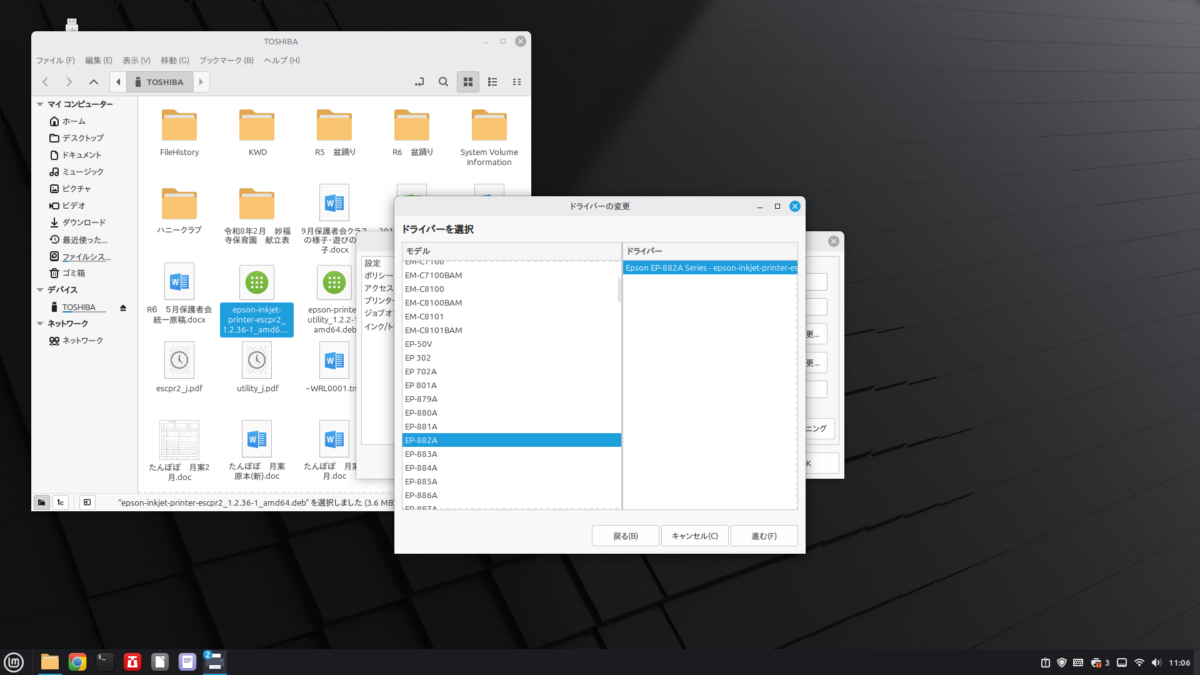
Task: Click the search magnifier icon in file manager
Action: [x=443, y=82]
